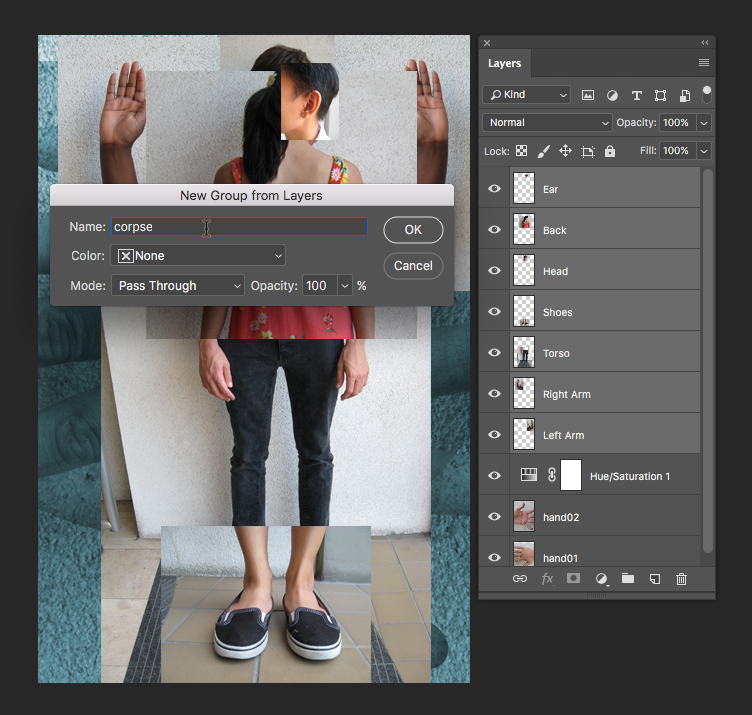The image size is (752, 715).
Task: Toggle visibility of the Torso layer
Action: tap(494, 353)
